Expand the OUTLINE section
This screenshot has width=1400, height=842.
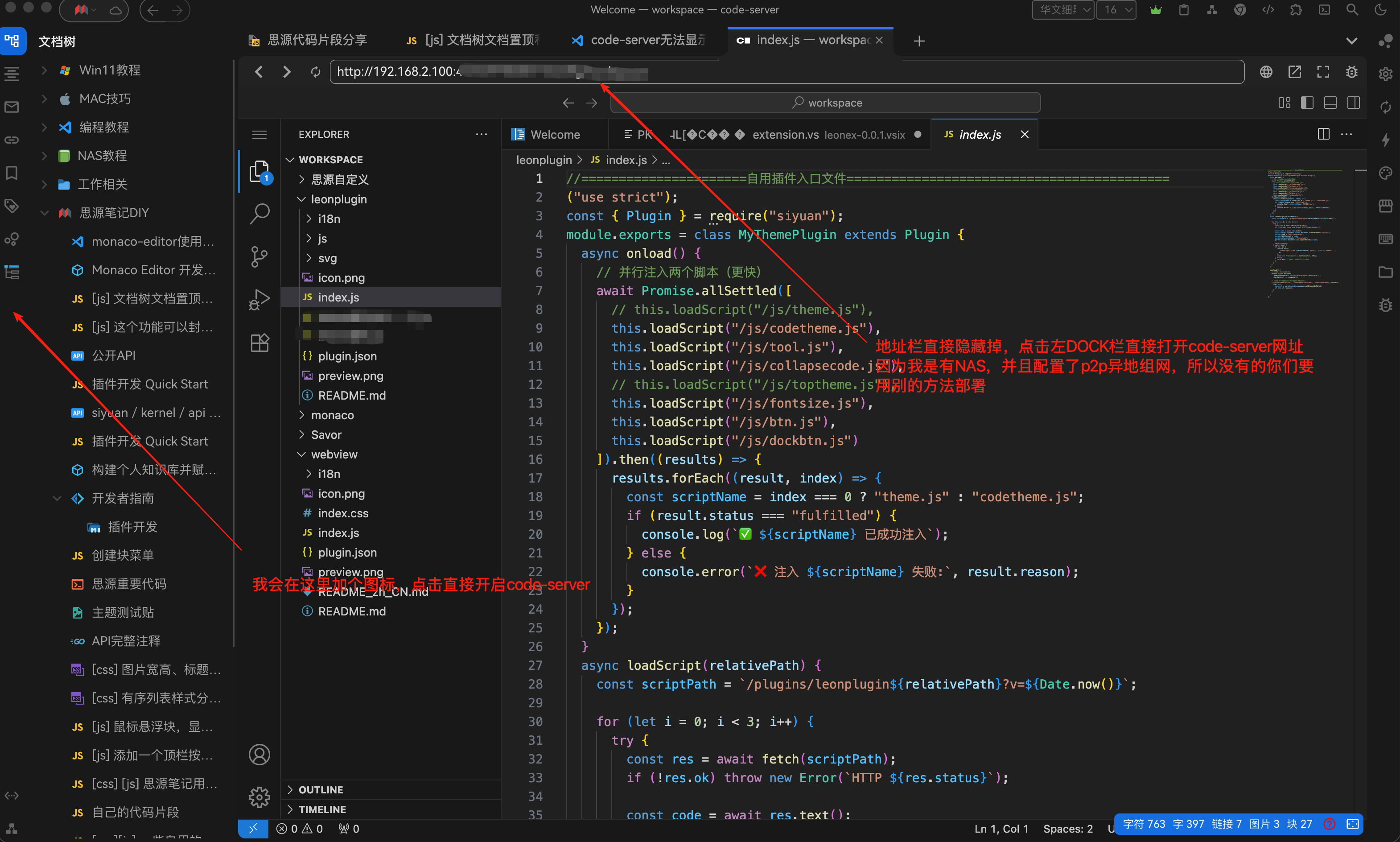pos(321,789)
